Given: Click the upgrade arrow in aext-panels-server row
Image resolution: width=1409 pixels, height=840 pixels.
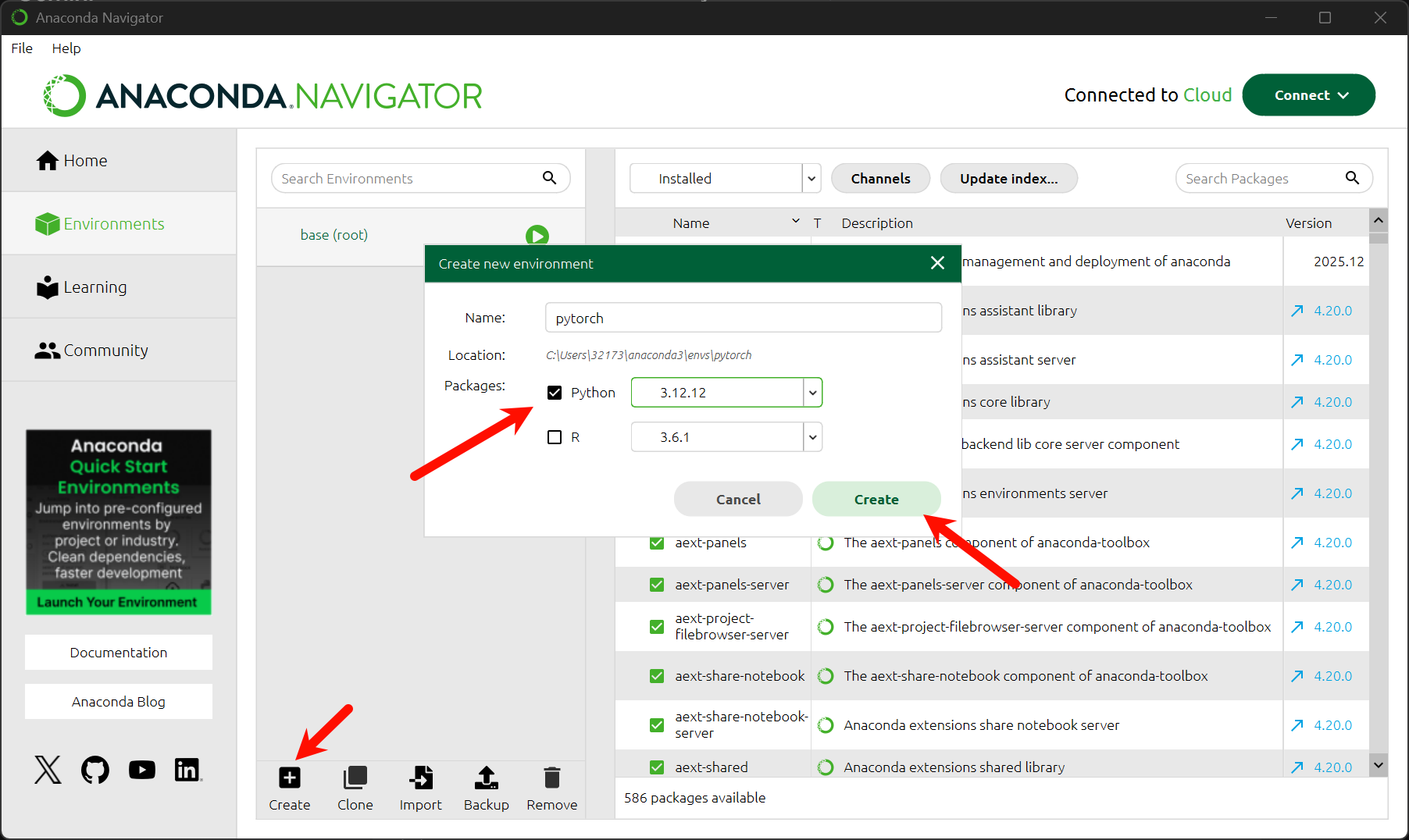Looking at the screenshot, I should [x=1297, y=585].
